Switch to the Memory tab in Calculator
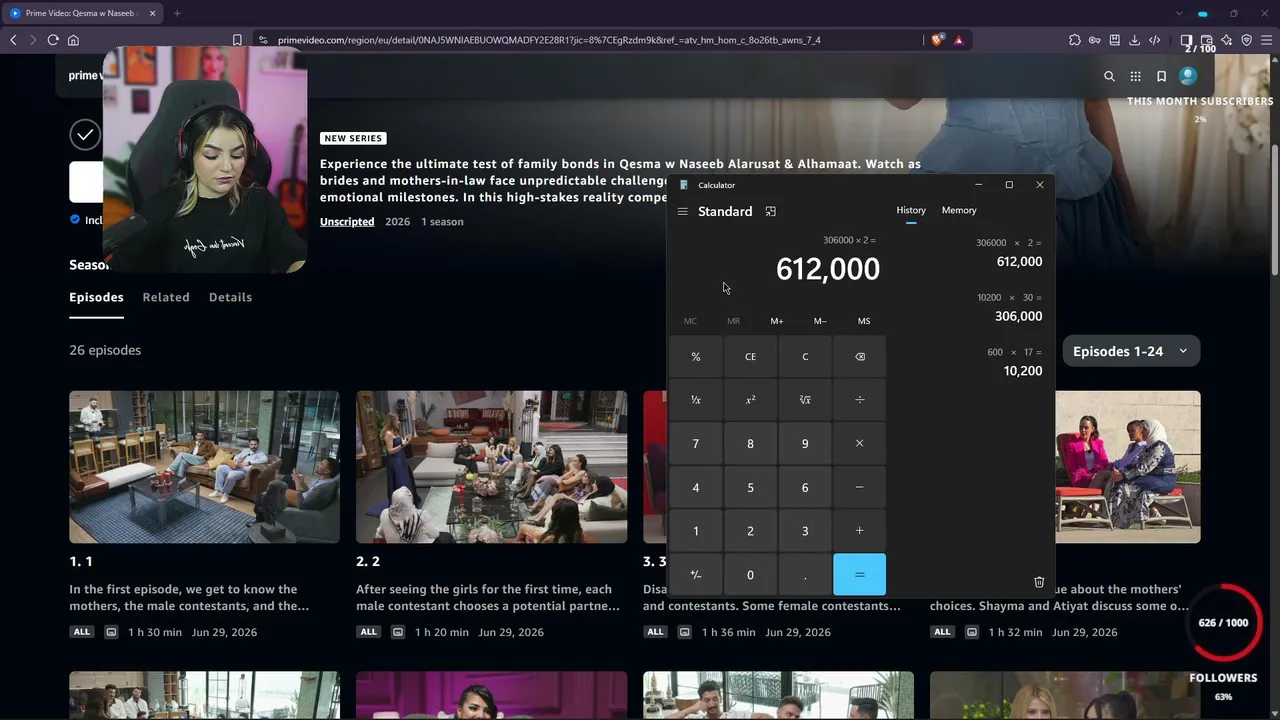 pyautogui.click(x=959, y=210)
